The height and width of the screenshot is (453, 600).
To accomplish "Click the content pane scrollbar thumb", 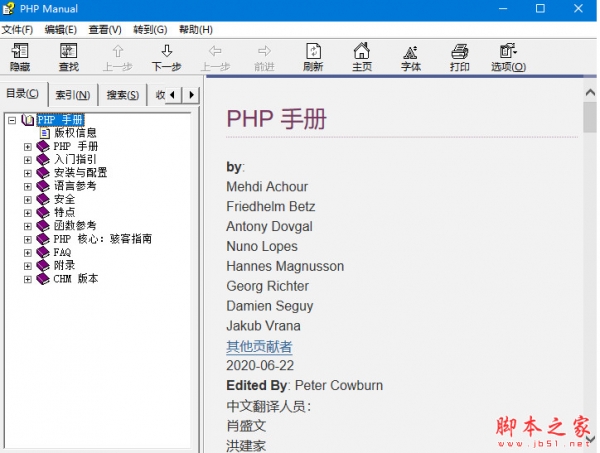I will point(590,117).
